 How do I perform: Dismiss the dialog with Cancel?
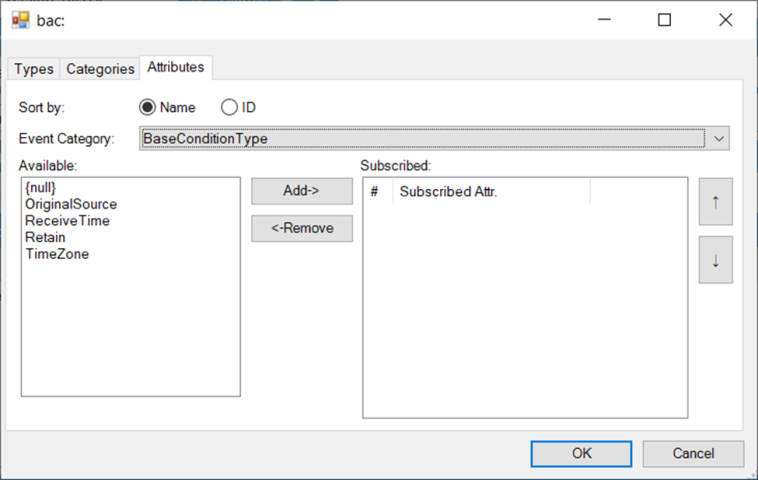point(693,453)
